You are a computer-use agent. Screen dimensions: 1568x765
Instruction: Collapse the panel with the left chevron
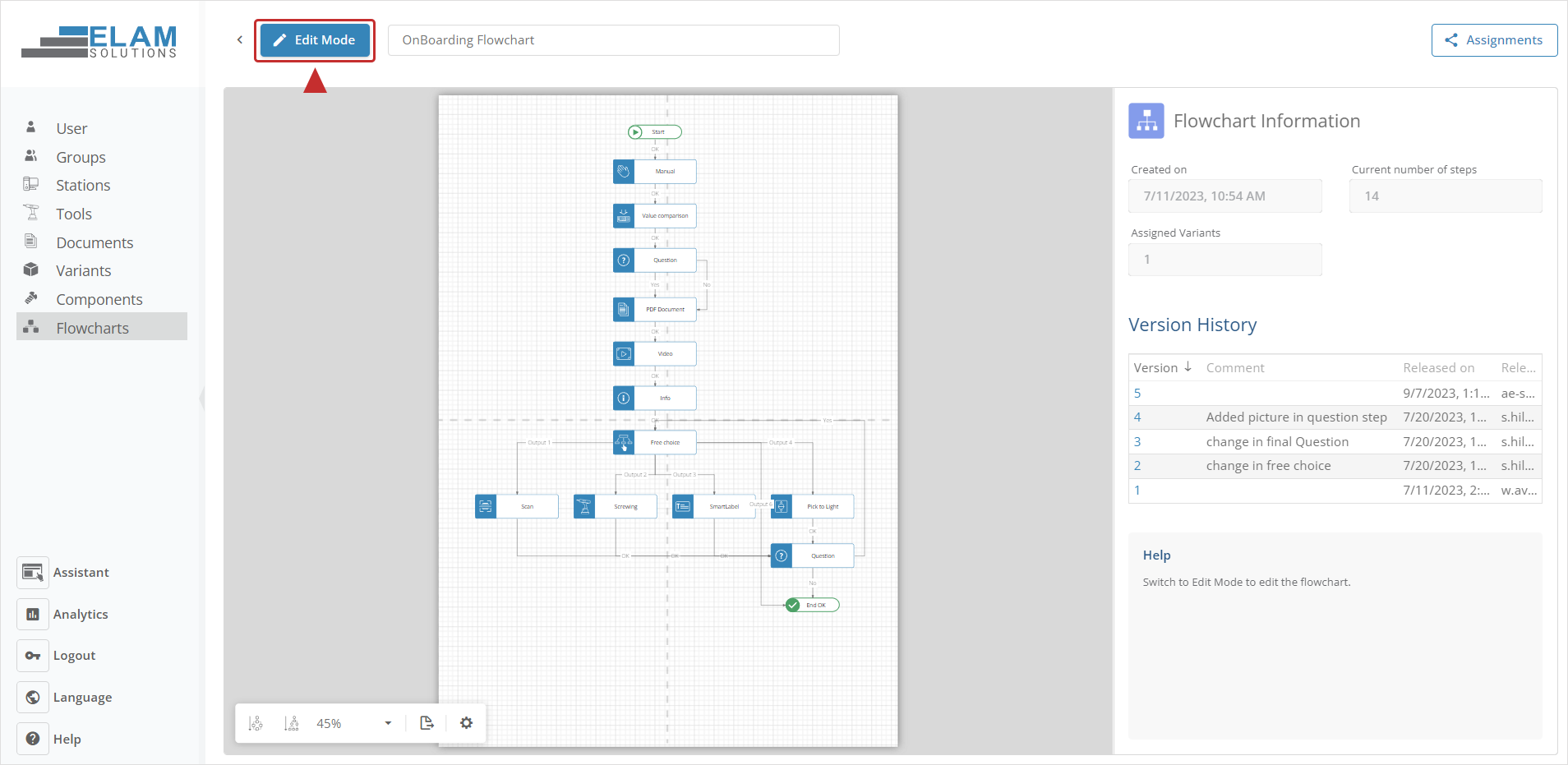[239, 39]
